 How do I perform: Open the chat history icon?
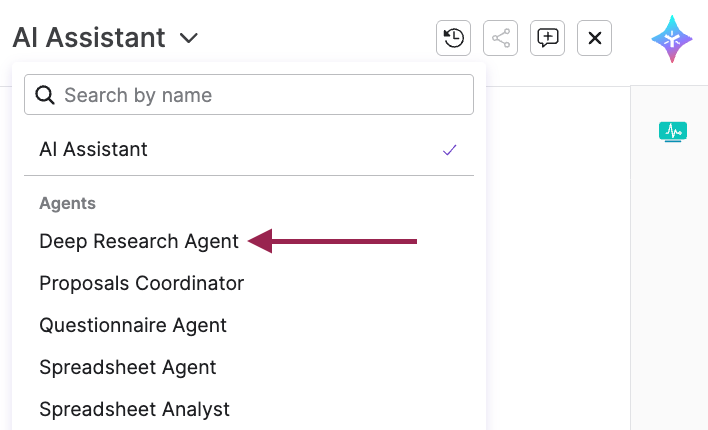click(454, 38)
